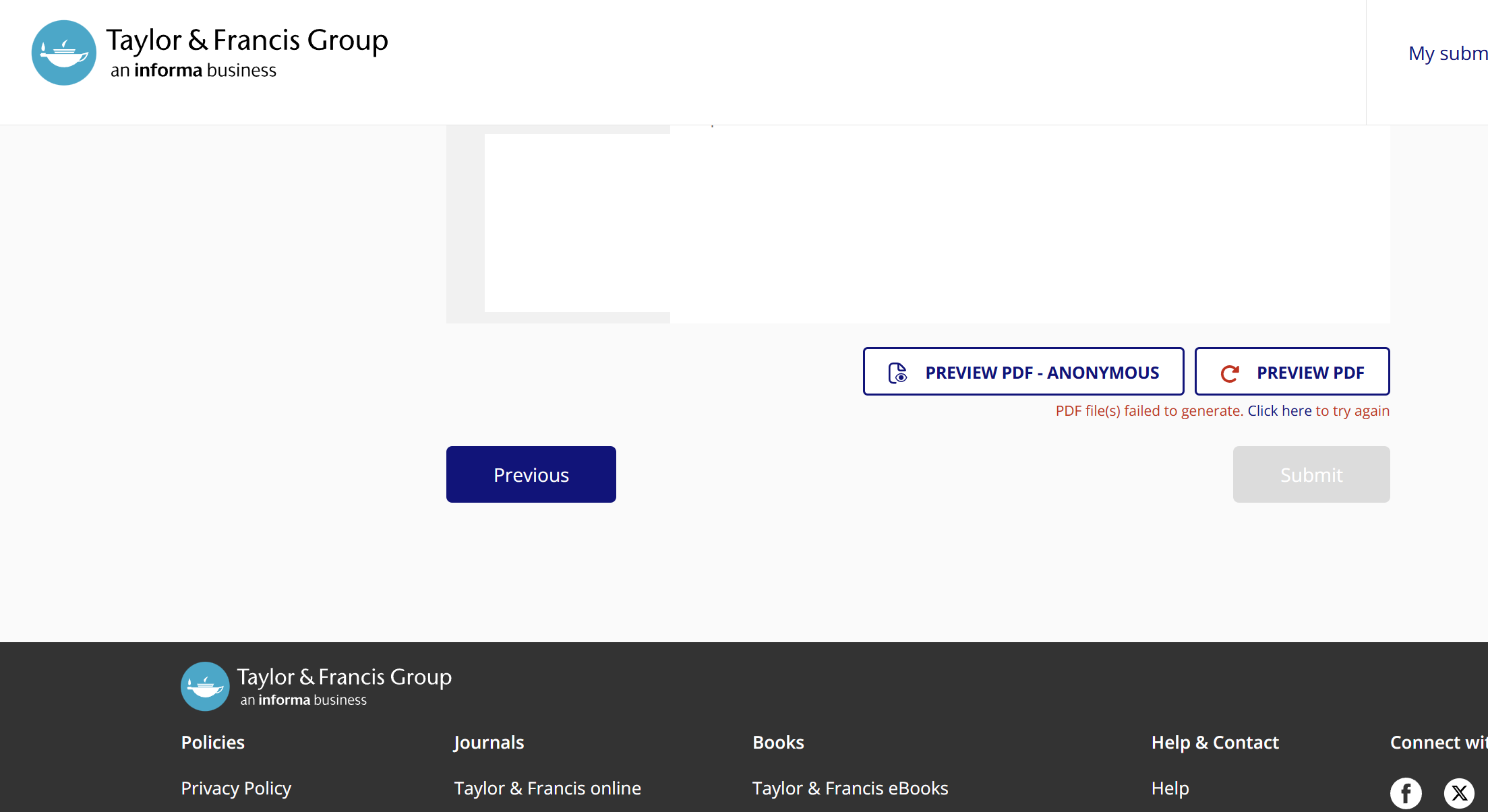Screen dimensions: 1488x812
Task: Open the Facebook social icon in footer
Action: [x=1406, y=793]
